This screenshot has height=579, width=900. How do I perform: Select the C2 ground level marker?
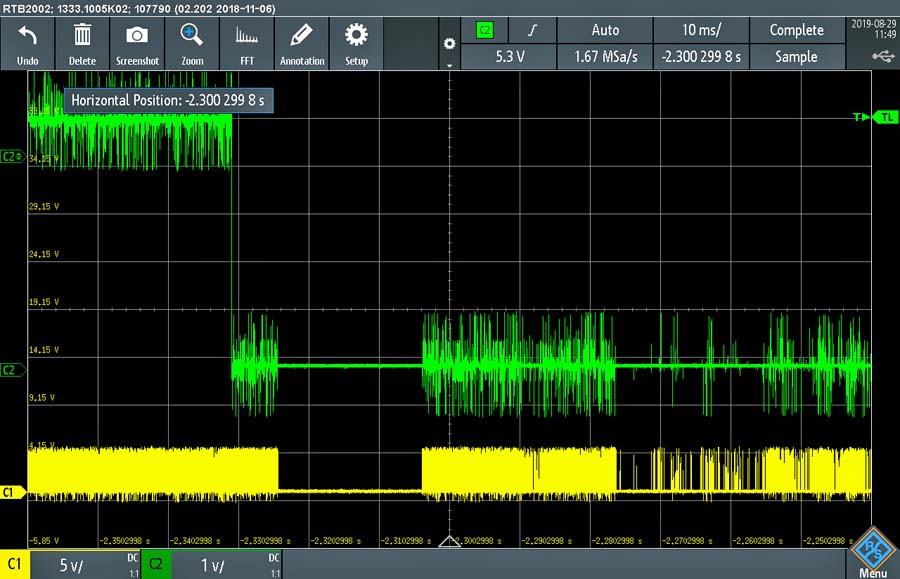(x=13, y=370)
